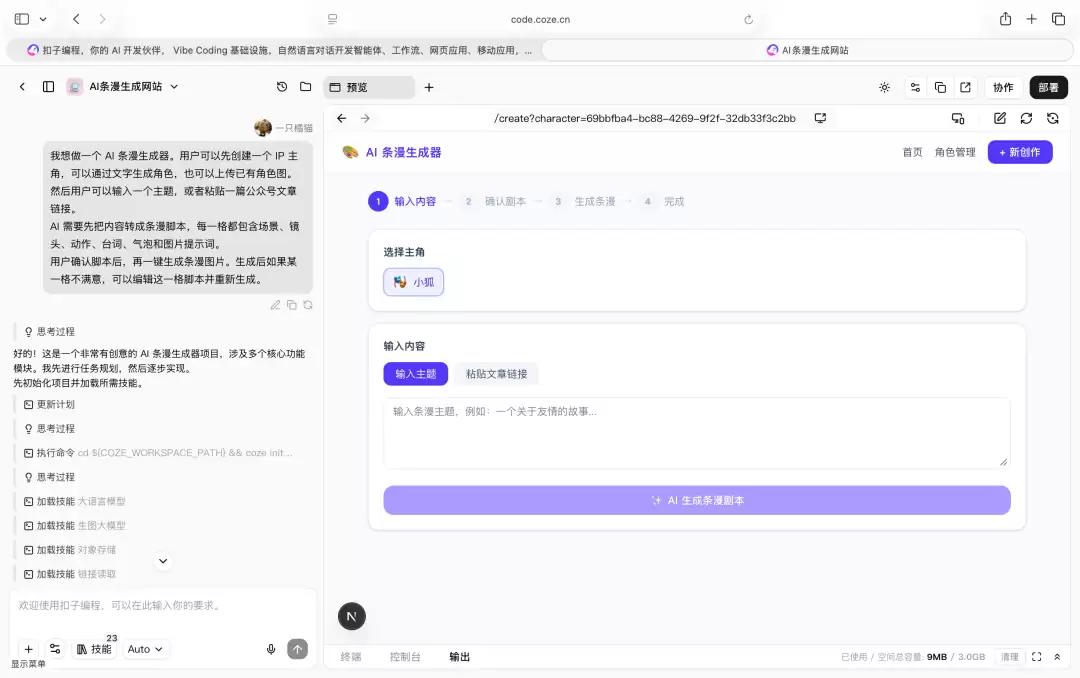Open preview in external window icon

[965, 88]
